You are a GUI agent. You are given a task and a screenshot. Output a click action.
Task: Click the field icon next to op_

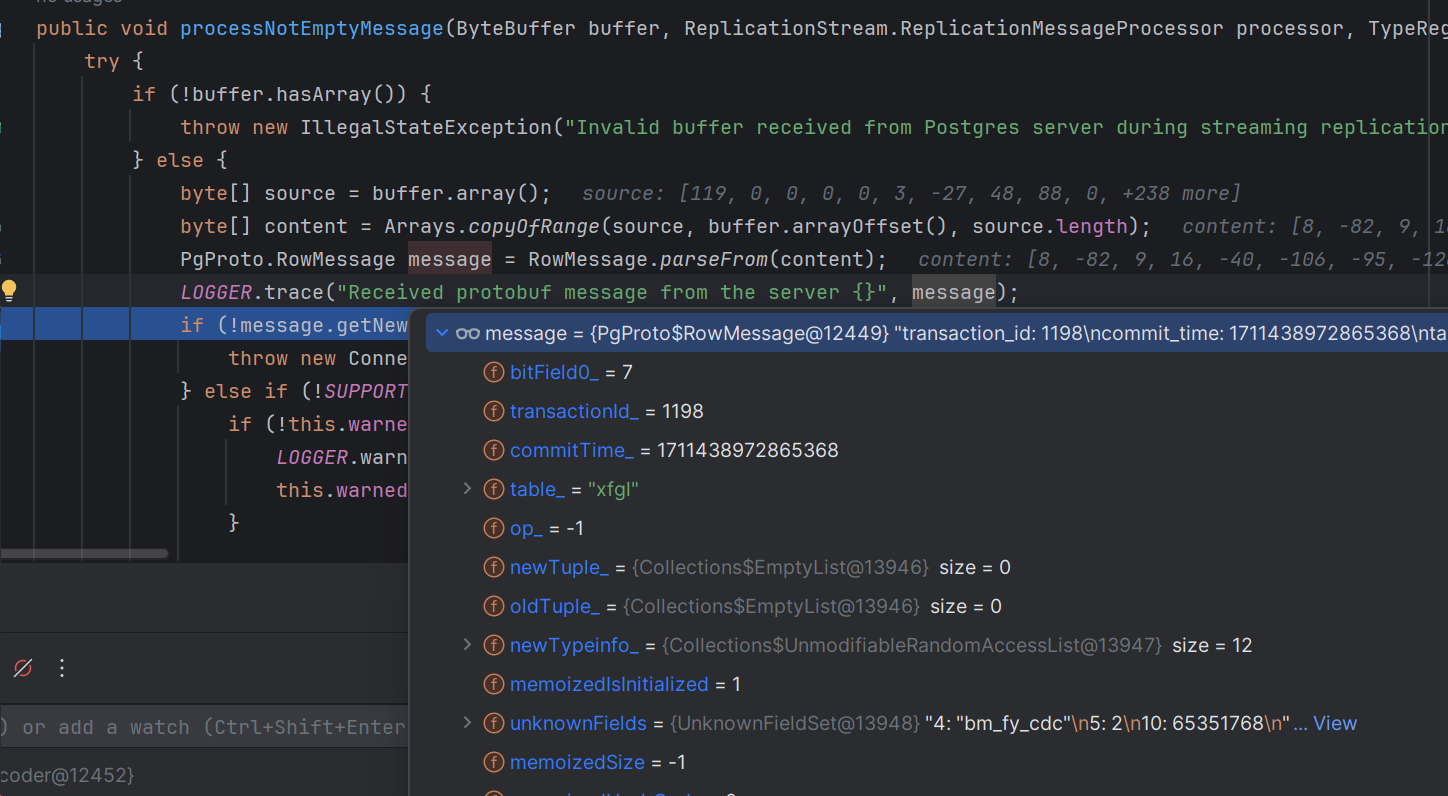tap(493, 528)
